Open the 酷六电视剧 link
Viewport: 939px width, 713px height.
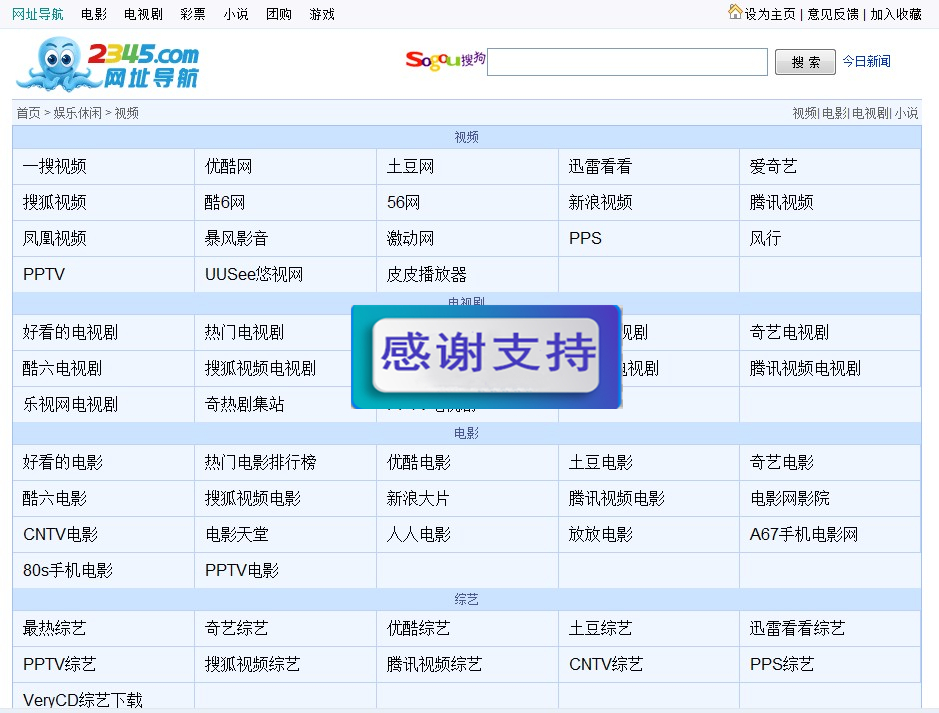(x=62, y=368)
